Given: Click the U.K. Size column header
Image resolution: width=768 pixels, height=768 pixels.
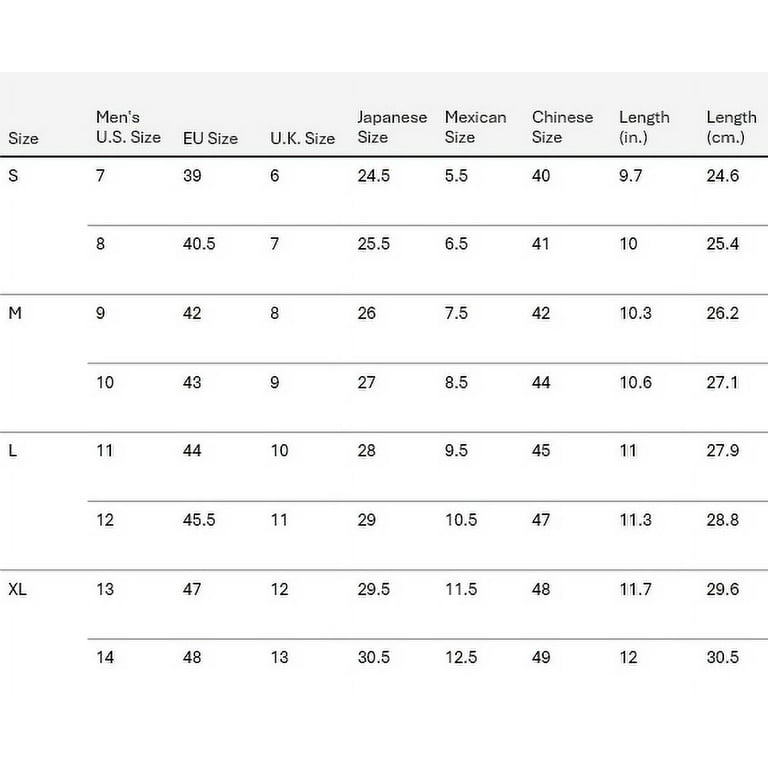Looking at the screenshot, I should pos(303,138).
